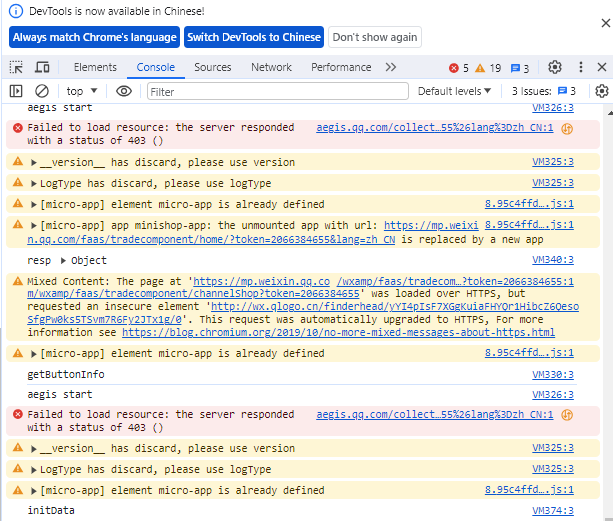Open second aegis.qq.com/collect source link
Image resolution: width=613 pixels, height=521 pixels.
pos(435,414)
